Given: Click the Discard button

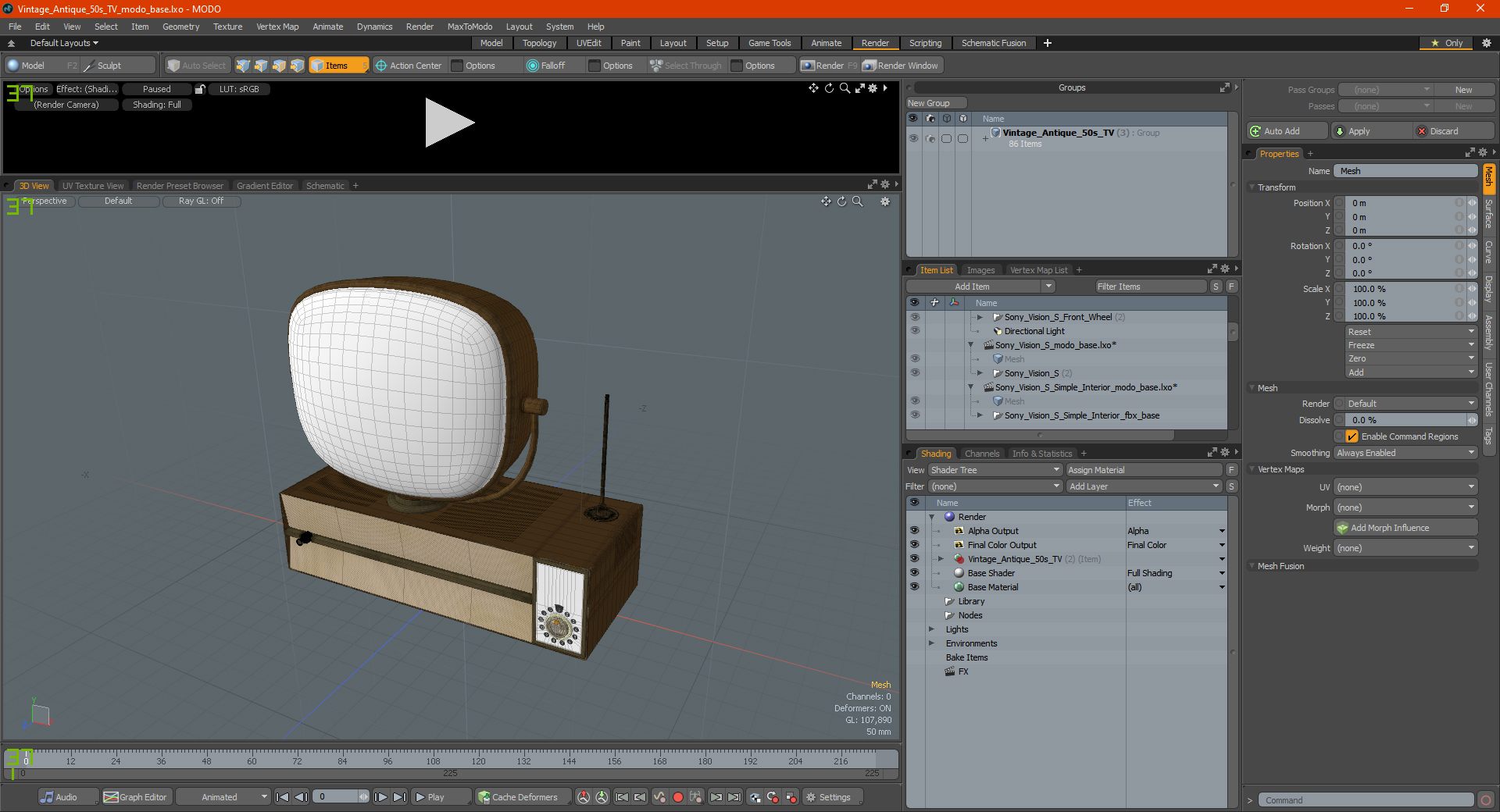Looking at the screenshot, I should [x=1455, y=131].
